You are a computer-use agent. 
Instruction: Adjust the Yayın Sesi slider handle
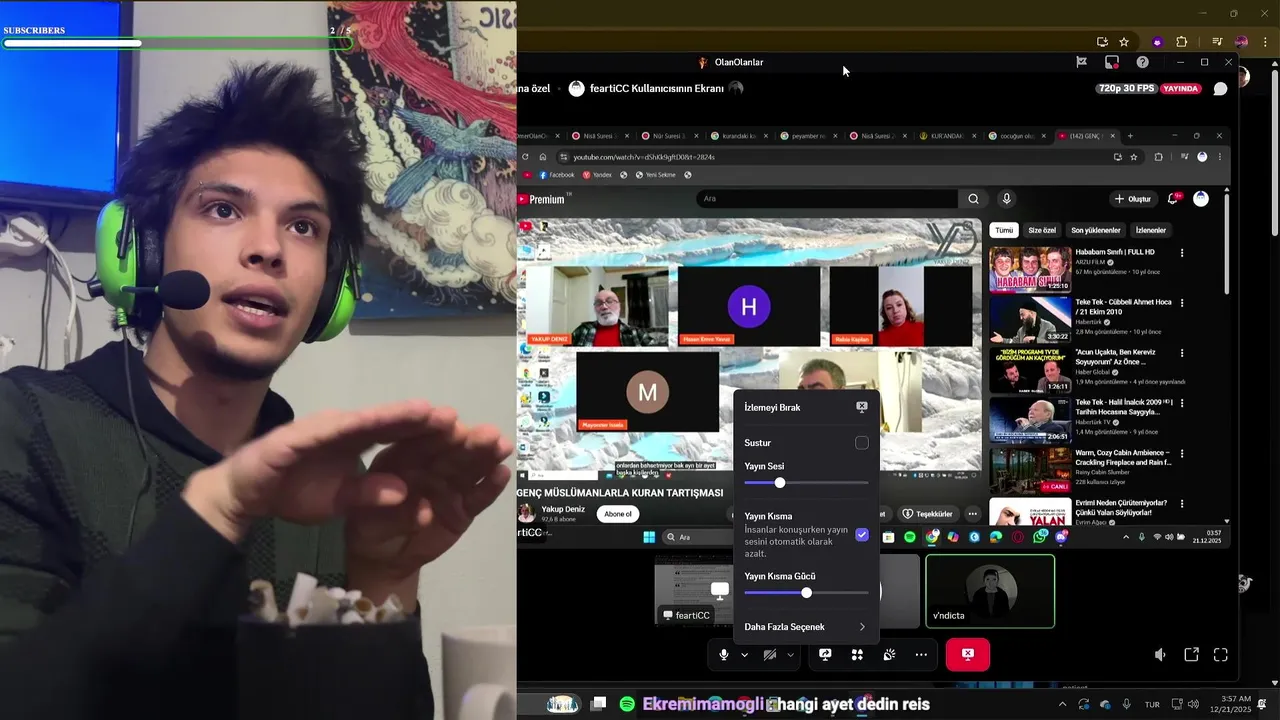[x=780, y=483]
